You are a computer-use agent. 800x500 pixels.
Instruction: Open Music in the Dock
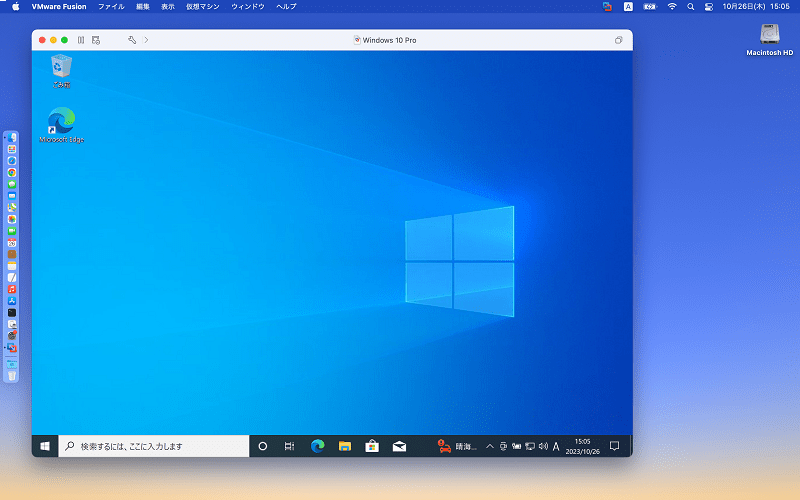click(x=12, y=289)
